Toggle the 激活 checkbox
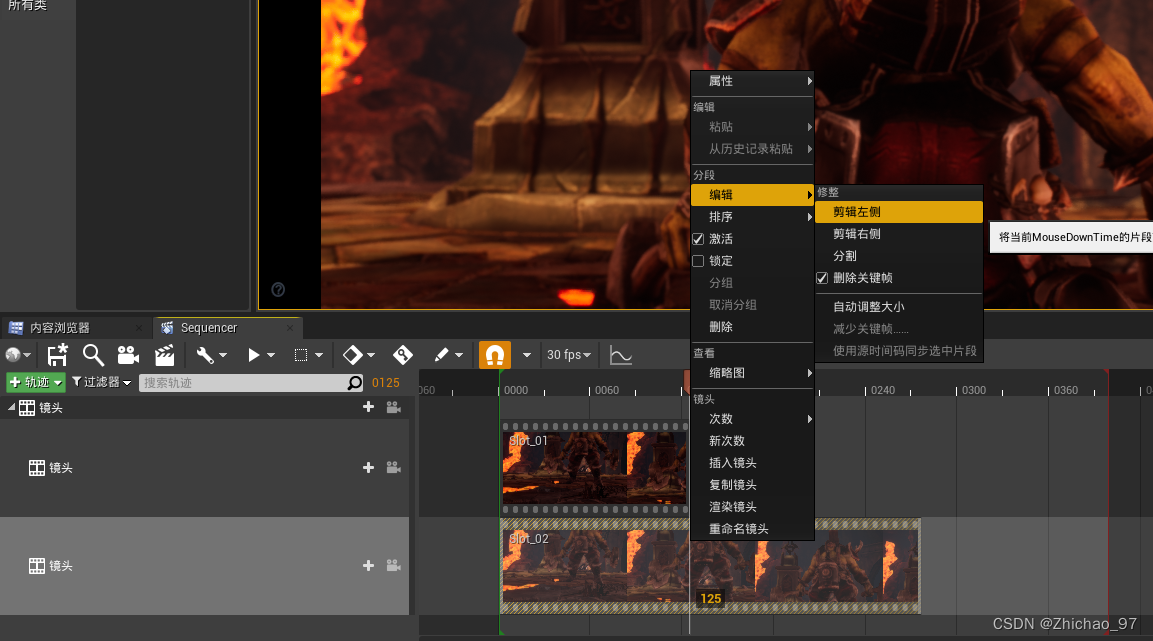This screenshot has height=641, width=1153. [x=699, y=239]
